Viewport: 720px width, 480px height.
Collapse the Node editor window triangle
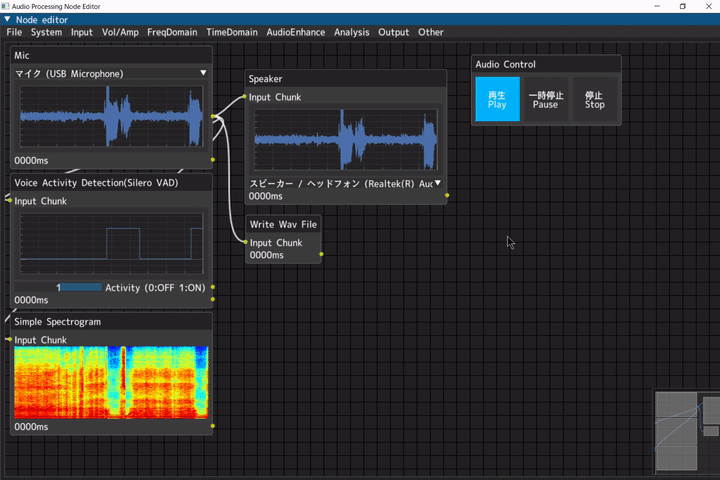7,19
